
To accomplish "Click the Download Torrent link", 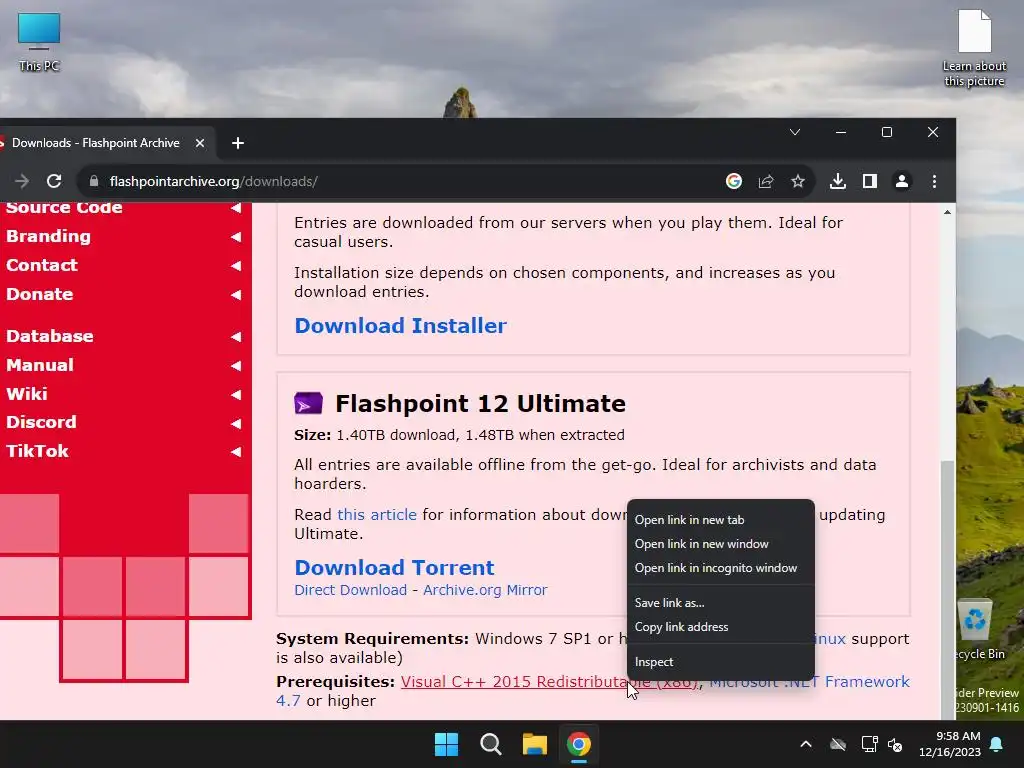I will point(394,568).
